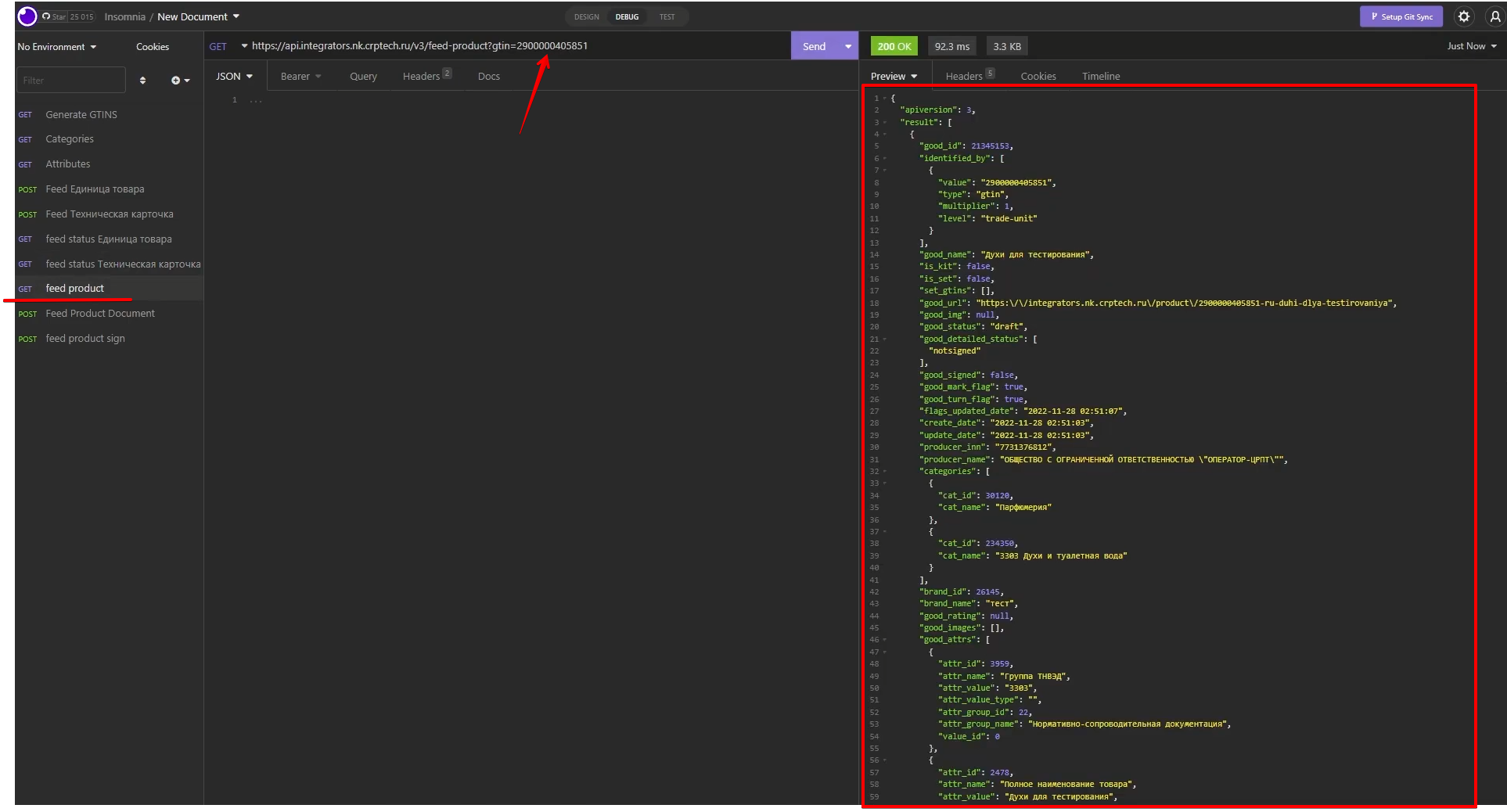Image resolution: width=1507 pixels, height=812 pixels.
Task: Click "good_id": 21345153 in response
Action: (966, 146)
